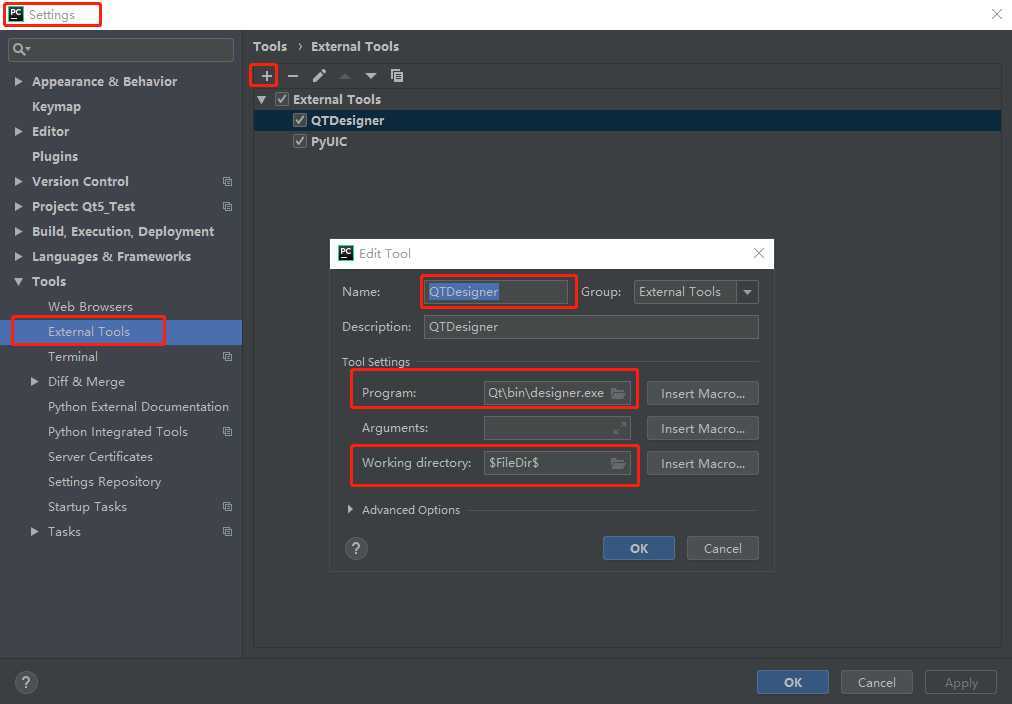Expand the Arguments field editor icon
This screenshot has height=704, width=1012.
[620, 428]
